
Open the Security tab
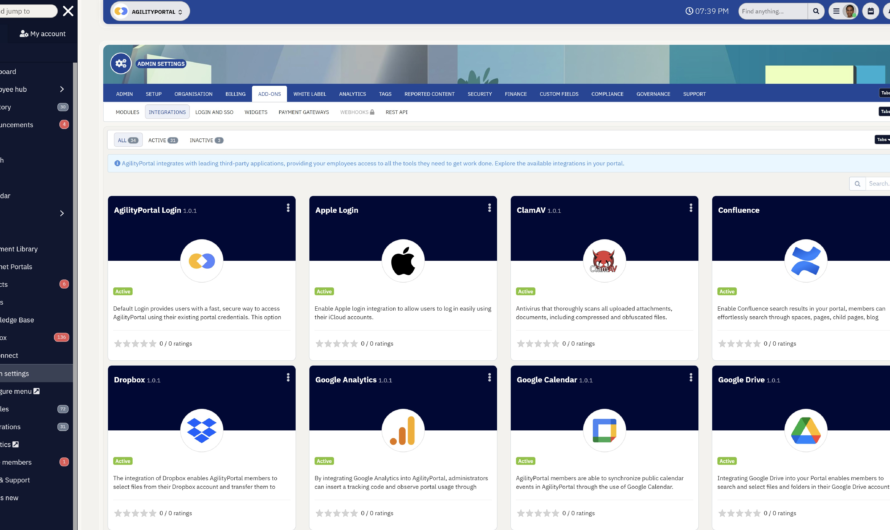[x=480, y=94]
